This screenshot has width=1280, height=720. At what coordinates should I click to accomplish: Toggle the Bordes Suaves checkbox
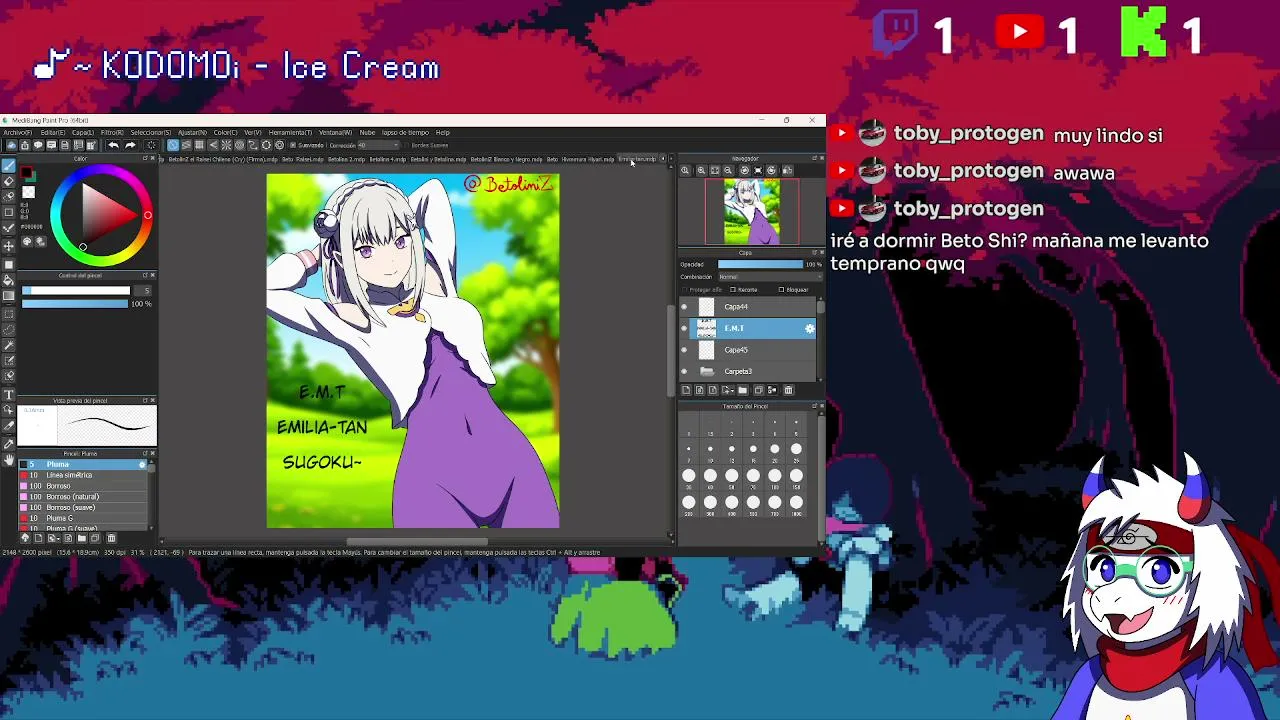(406, 145)
